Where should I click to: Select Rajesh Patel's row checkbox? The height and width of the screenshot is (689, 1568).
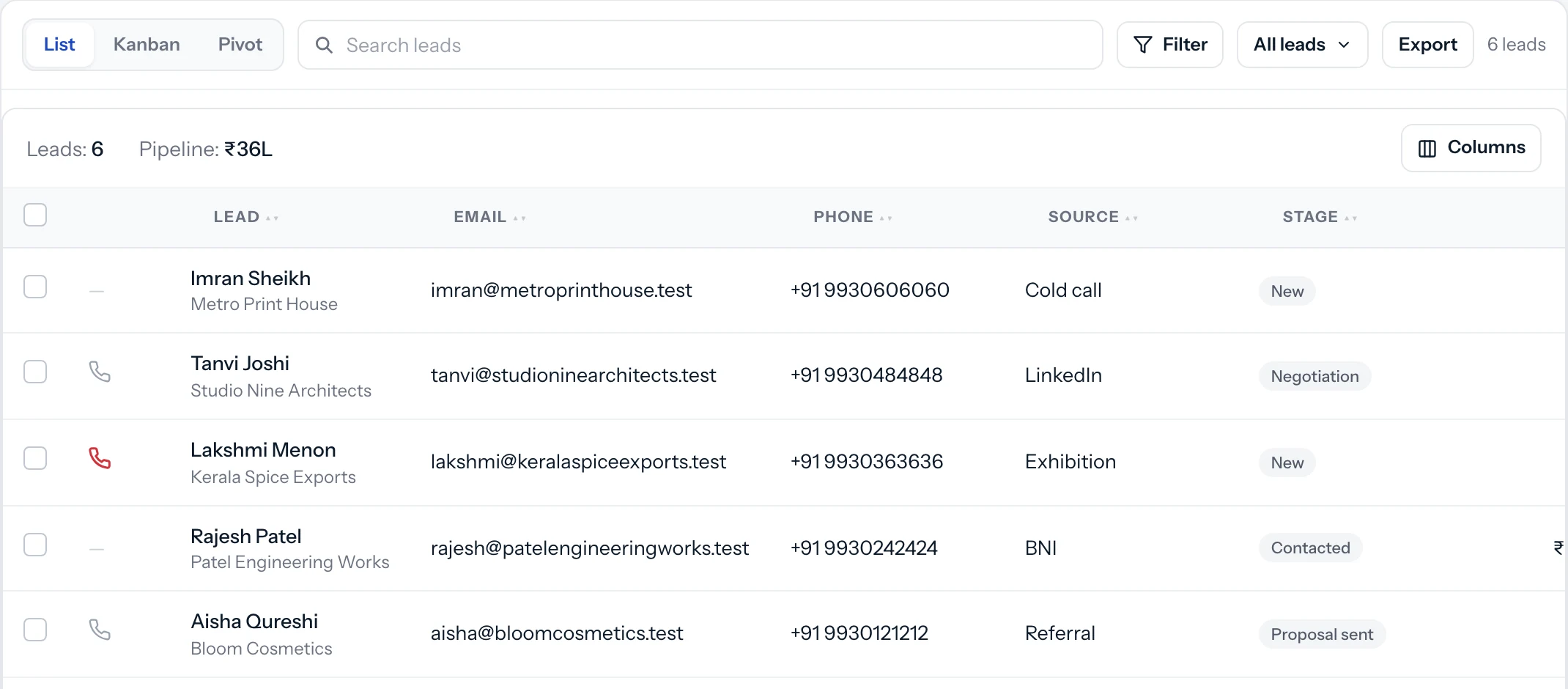[35, 545]
